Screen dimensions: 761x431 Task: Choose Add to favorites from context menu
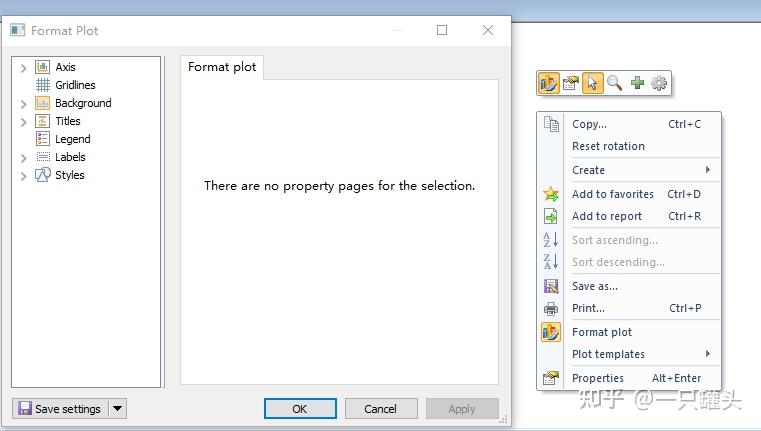[x=612, y=194]
